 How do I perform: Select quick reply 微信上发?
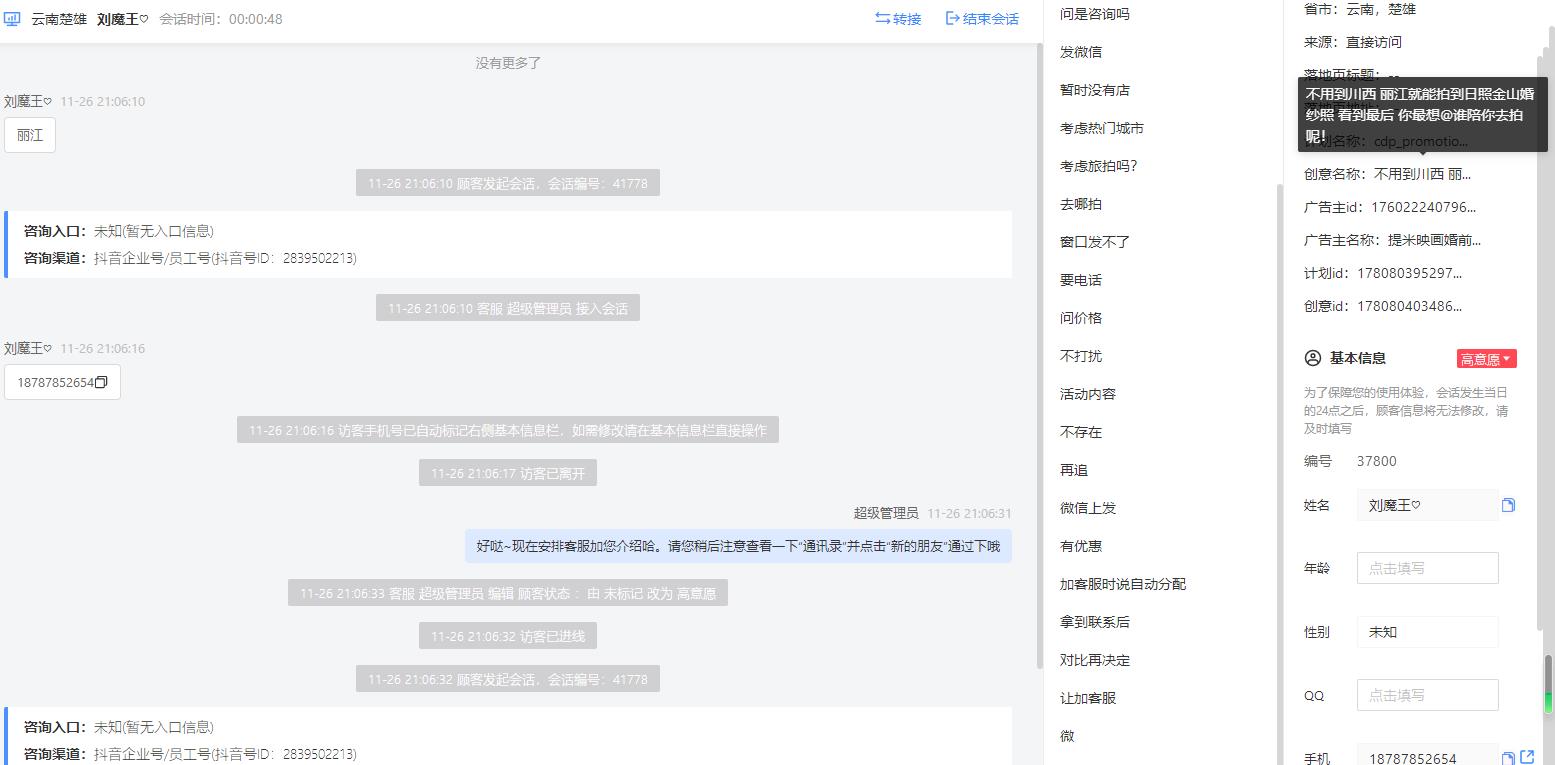tap(1088, 508)
